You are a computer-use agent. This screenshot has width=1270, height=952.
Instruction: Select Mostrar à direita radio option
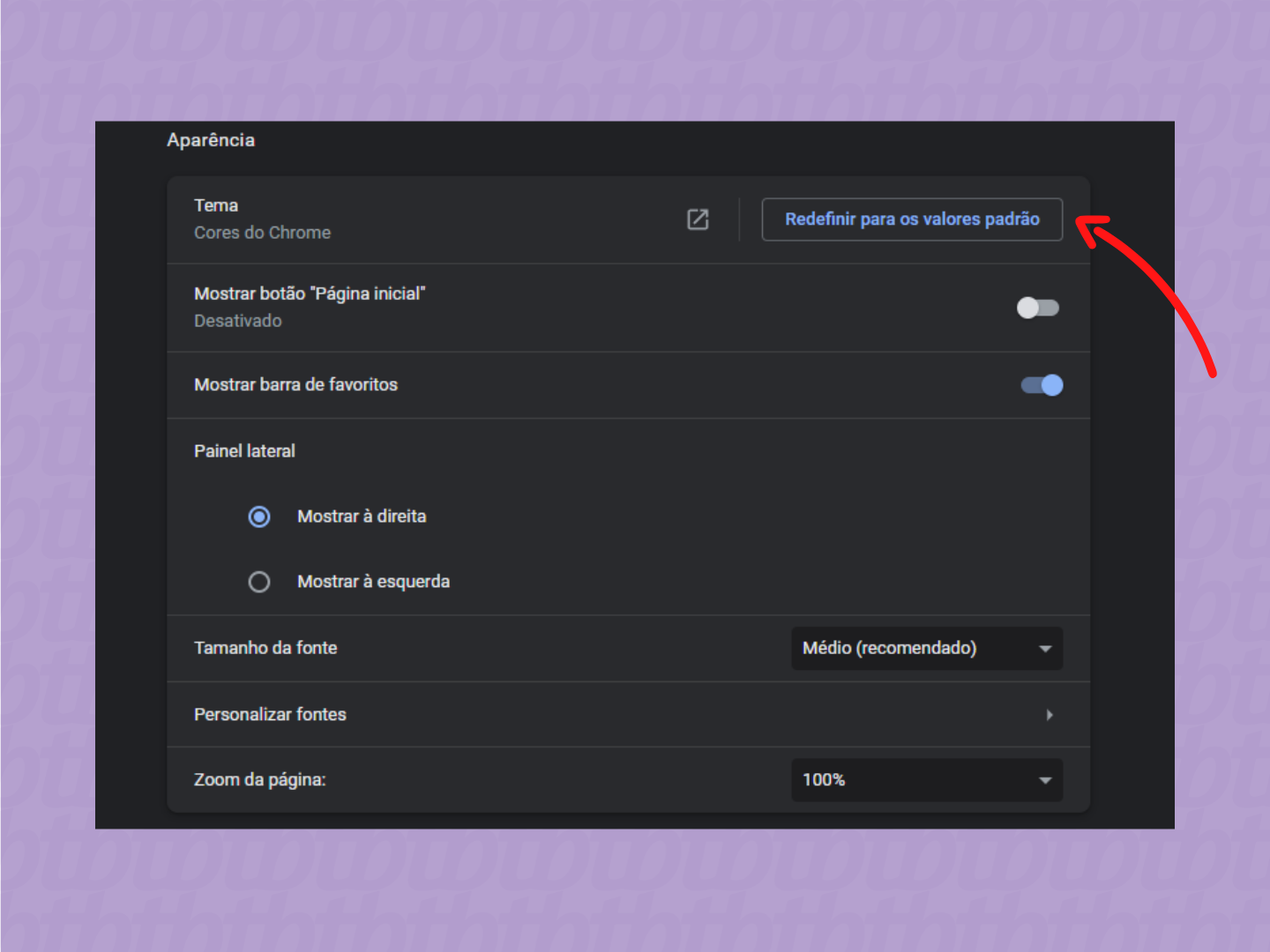coord(259,517)
